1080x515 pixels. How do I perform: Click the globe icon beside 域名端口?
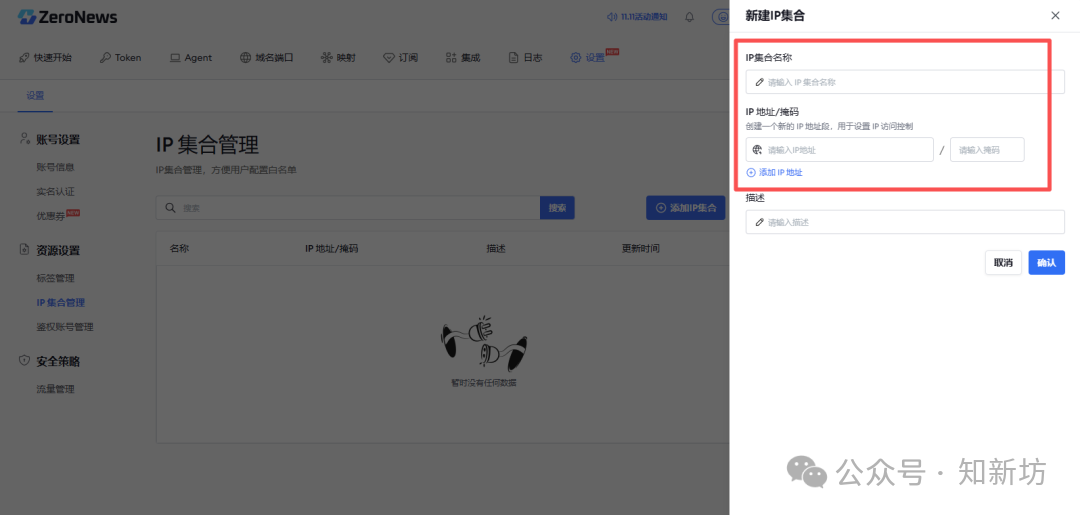pyautogui.click(x=245, y=58)
